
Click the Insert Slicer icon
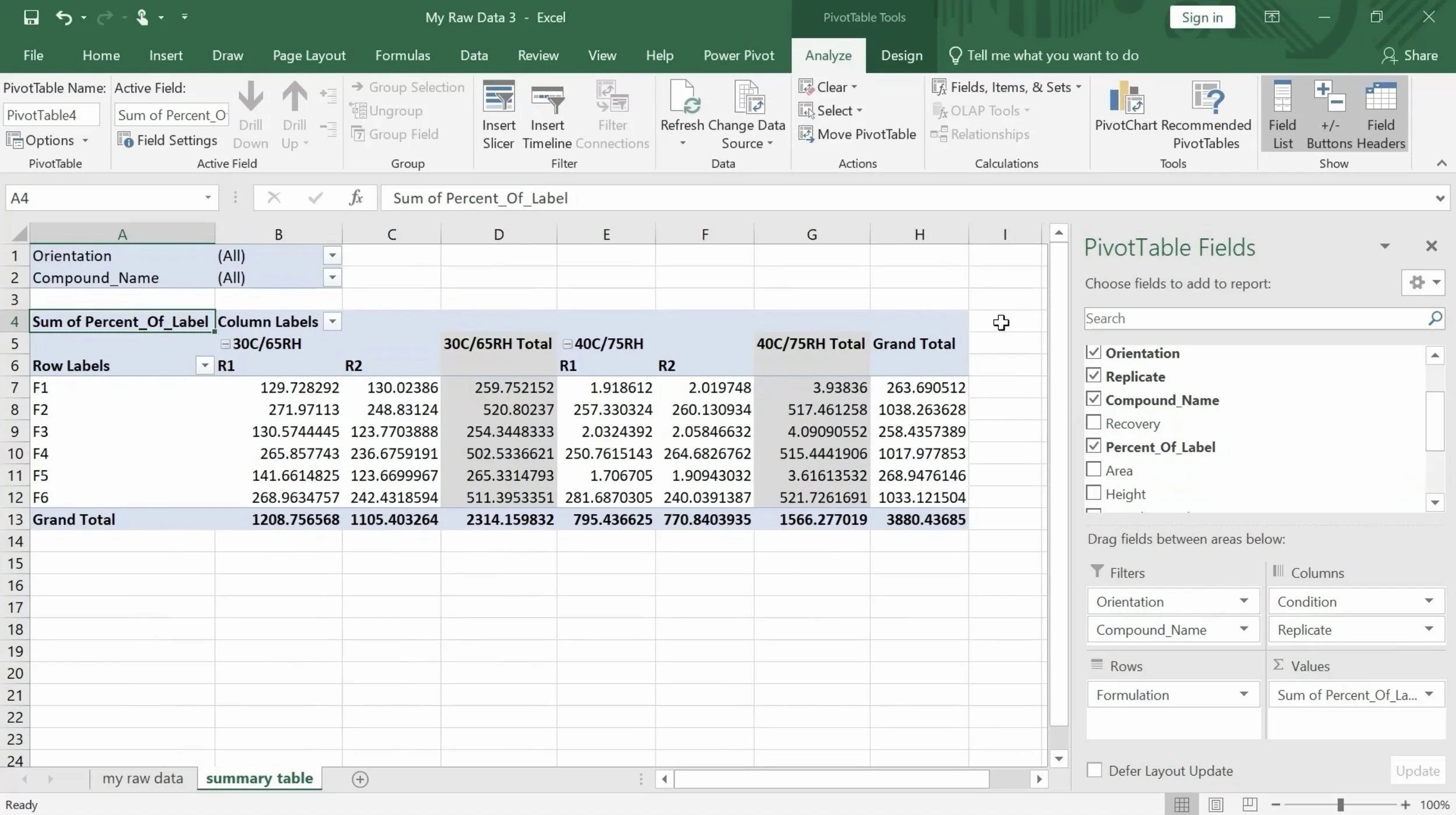click(499, 98)
